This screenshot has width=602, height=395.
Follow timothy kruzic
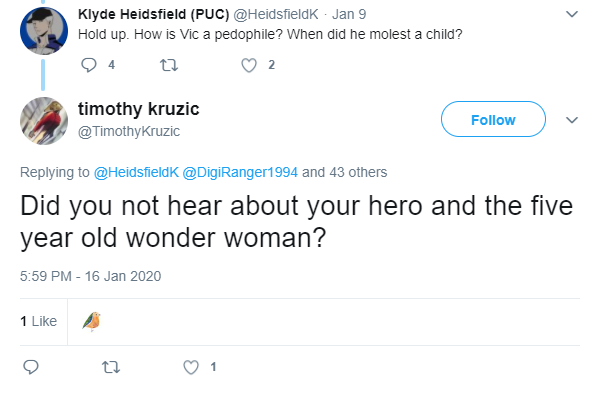click(x=493, y=119)
